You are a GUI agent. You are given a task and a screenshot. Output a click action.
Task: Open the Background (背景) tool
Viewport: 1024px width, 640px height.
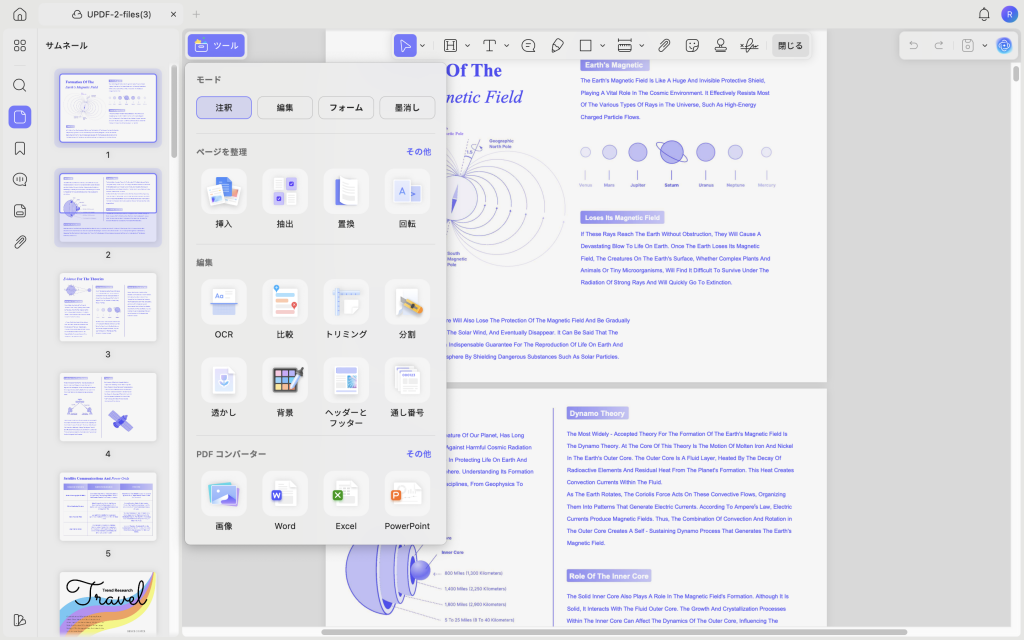coord(285,380)
